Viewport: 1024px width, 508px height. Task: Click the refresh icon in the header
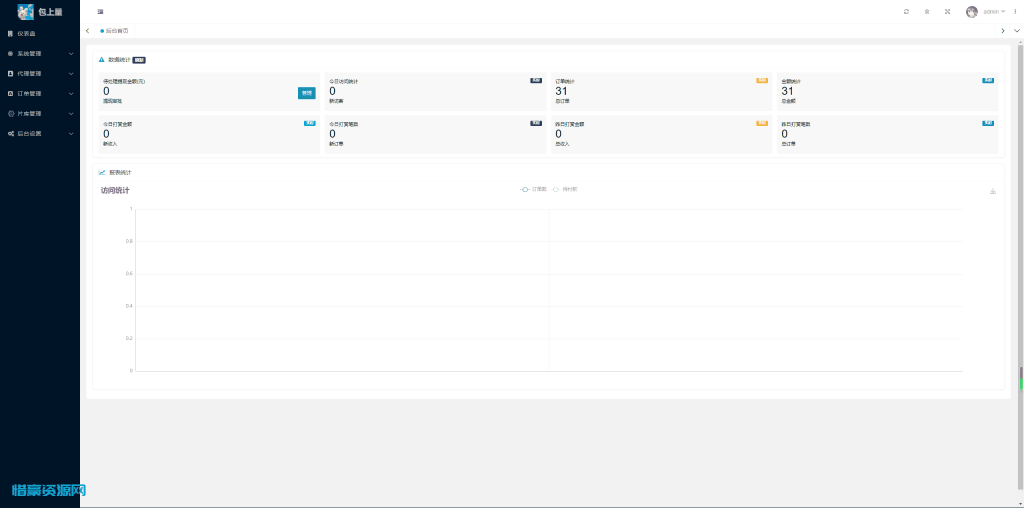(906, 11)
